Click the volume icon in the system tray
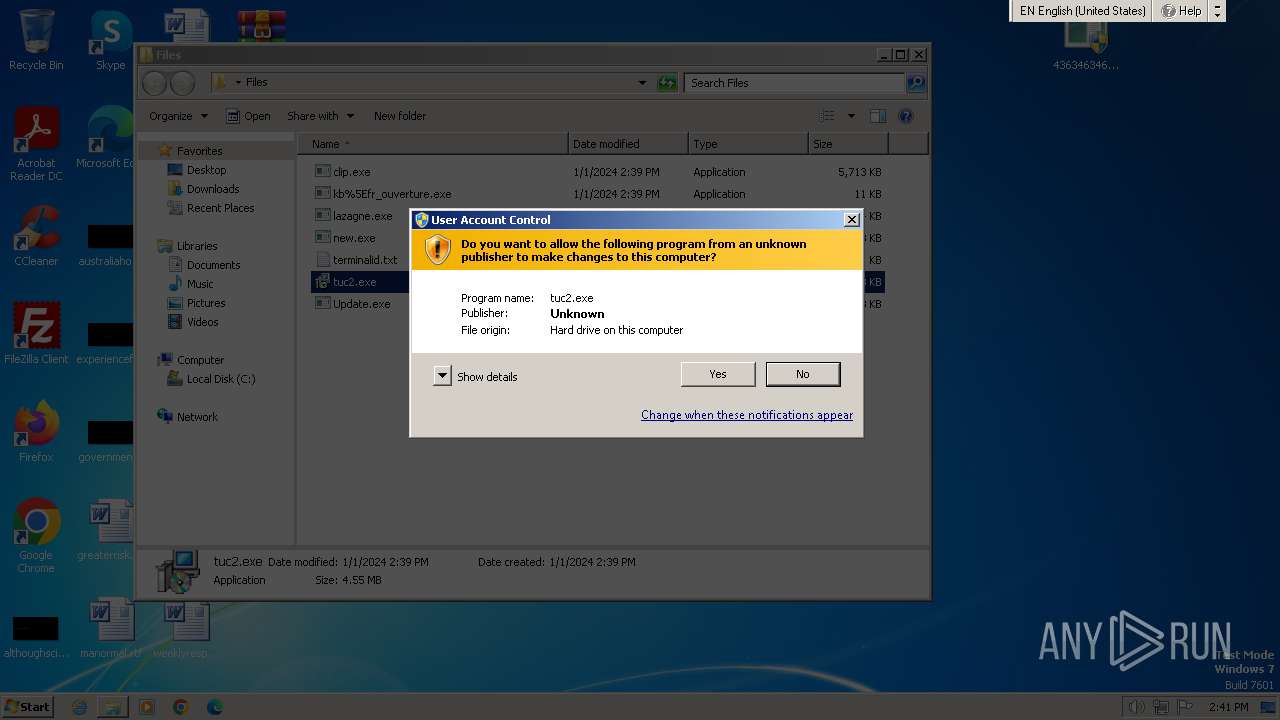Screen dimensions: 1280x720 [x=1136, y=707]
